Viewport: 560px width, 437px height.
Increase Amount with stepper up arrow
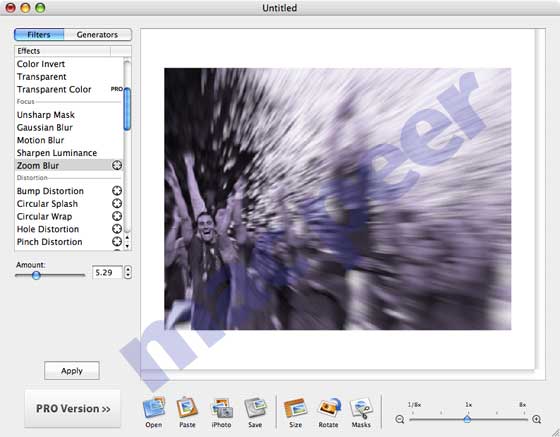point(128,269)
